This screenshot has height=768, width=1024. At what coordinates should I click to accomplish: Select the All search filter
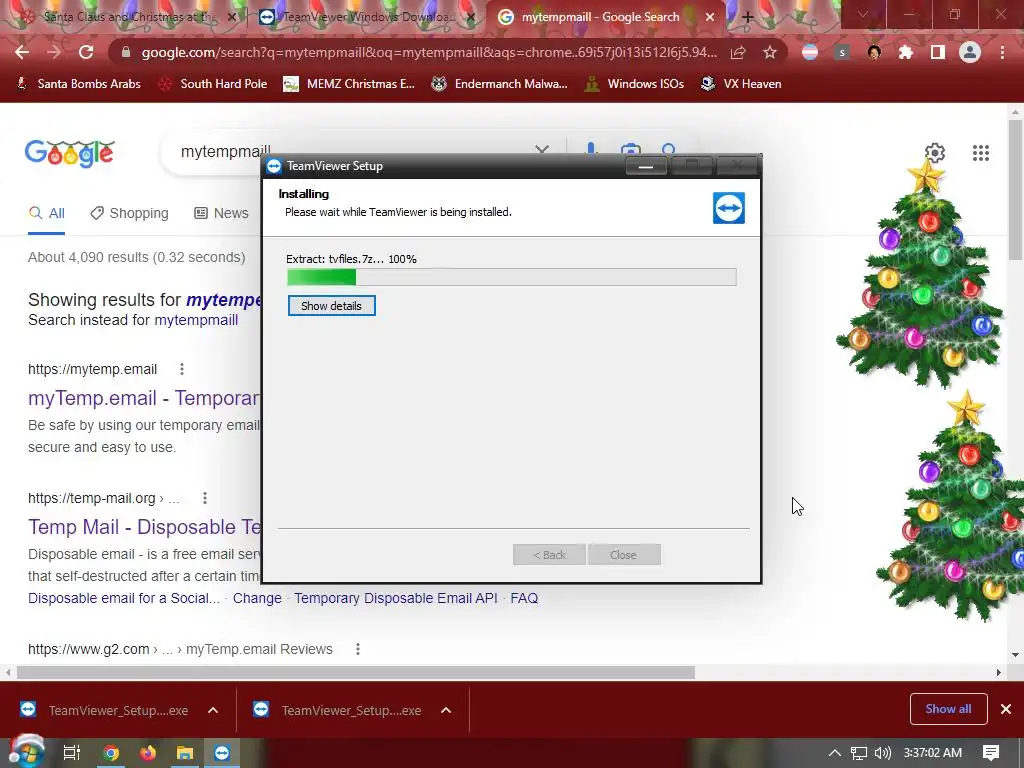coord(46,214)
